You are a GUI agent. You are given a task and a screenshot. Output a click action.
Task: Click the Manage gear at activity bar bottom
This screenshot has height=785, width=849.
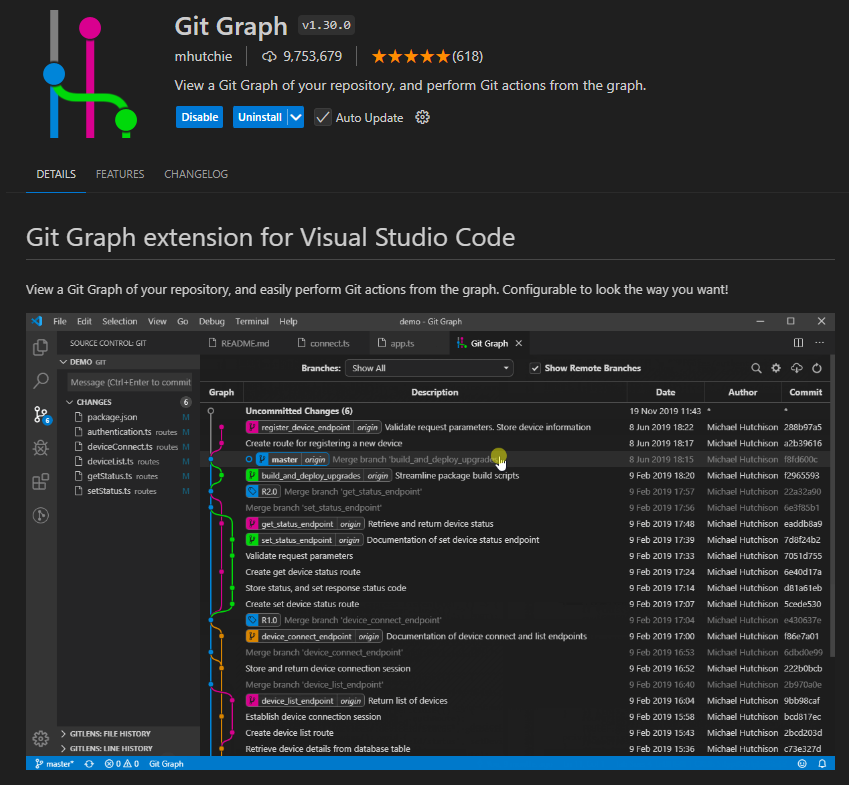click(x=41, y=738)
